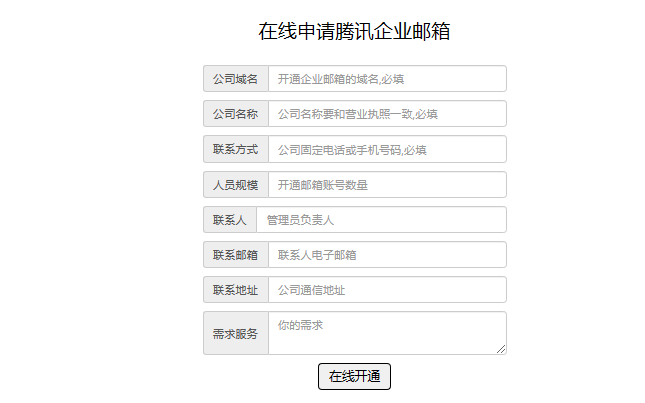Screen dimensions: 645x403
Task: Click the 需求服务 label
Action: click(236, 333)
